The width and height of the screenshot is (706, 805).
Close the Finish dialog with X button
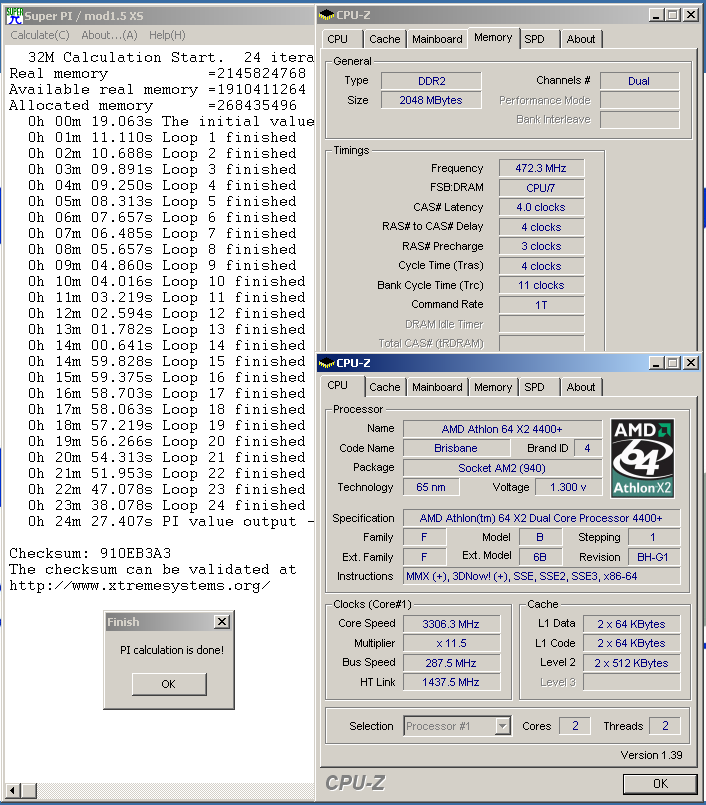[221, 622]
